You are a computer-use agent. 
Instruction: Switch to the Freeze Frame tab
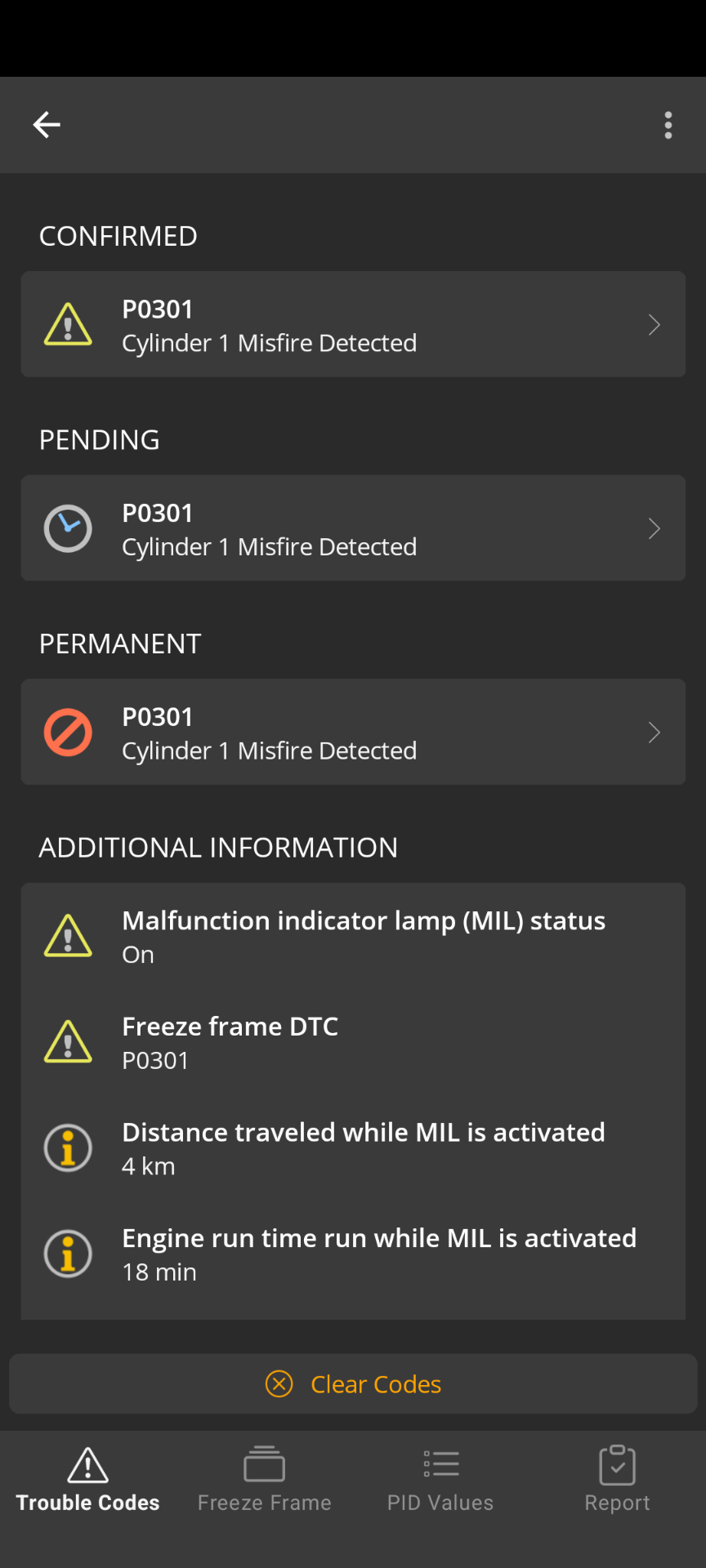click(x=265, y=1480)
